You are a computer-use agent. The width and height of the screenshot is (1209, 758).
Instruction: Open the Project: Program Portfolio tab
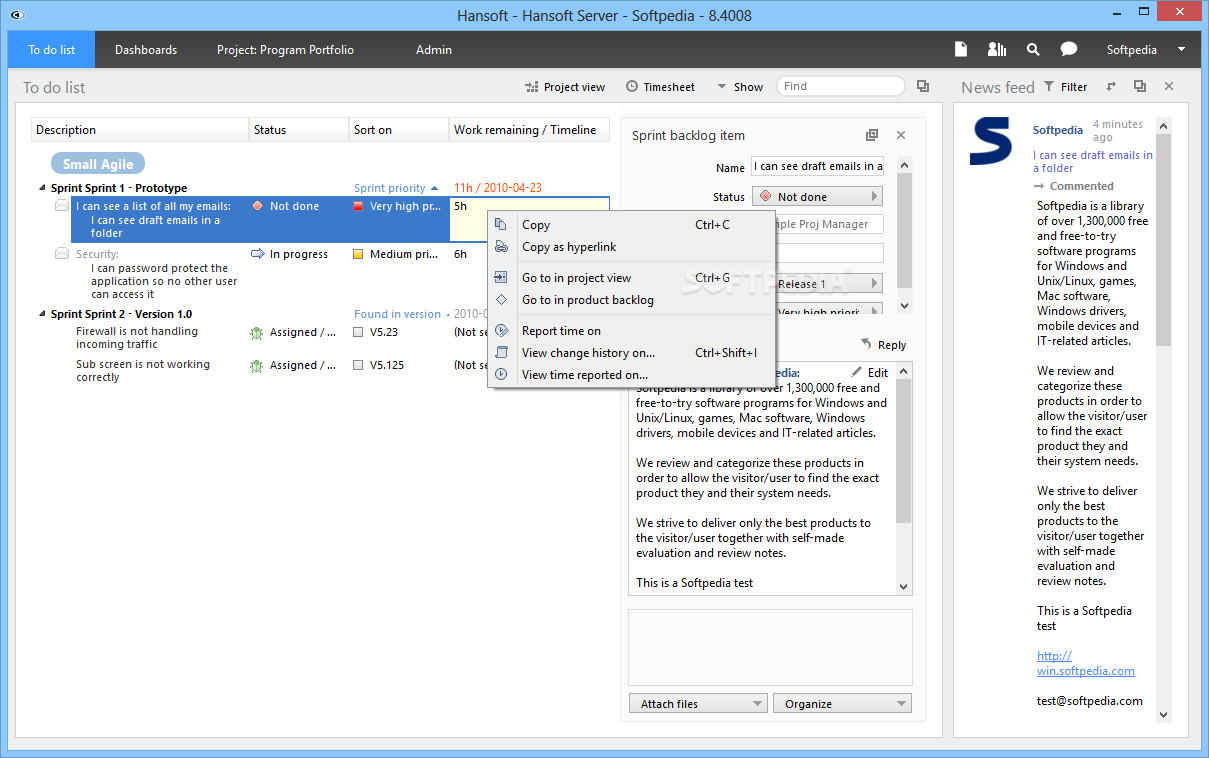coord(285,49)
